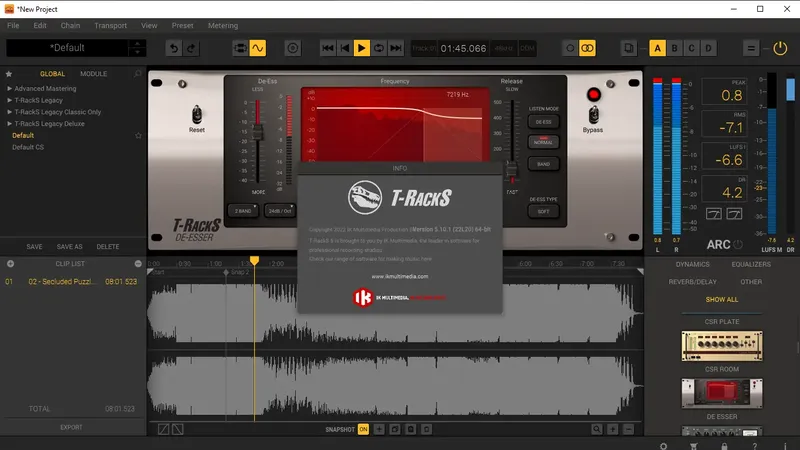
Task: Select mono monitoring circle icon
Action: 570,48
